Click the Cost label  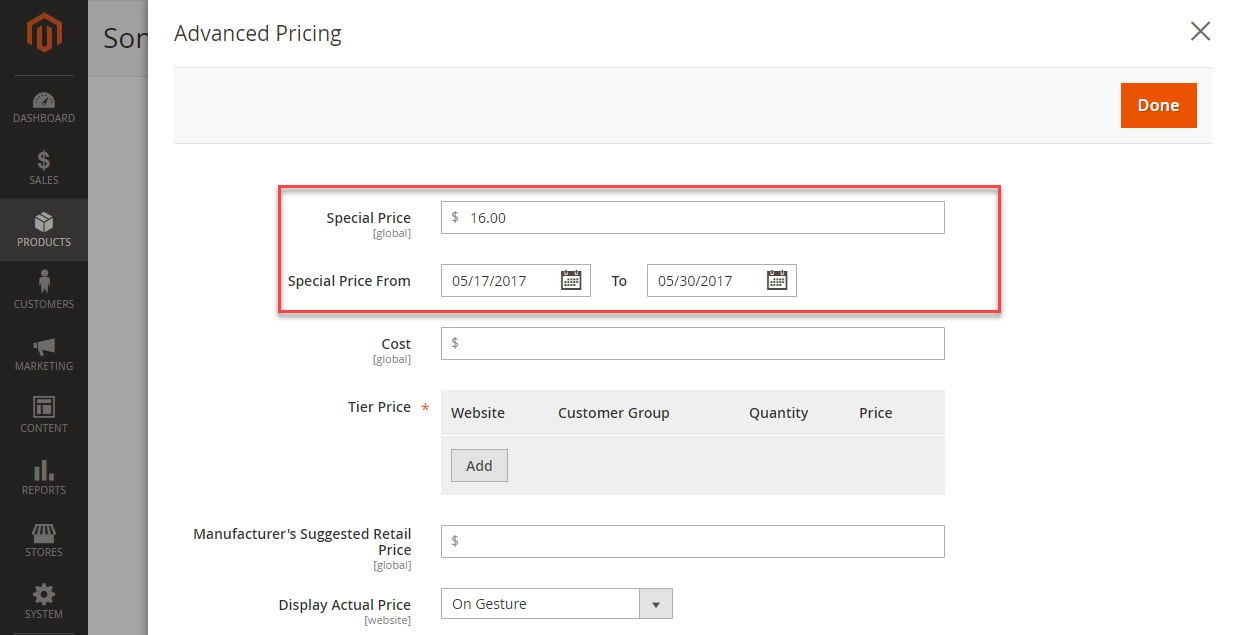(396, 343)
